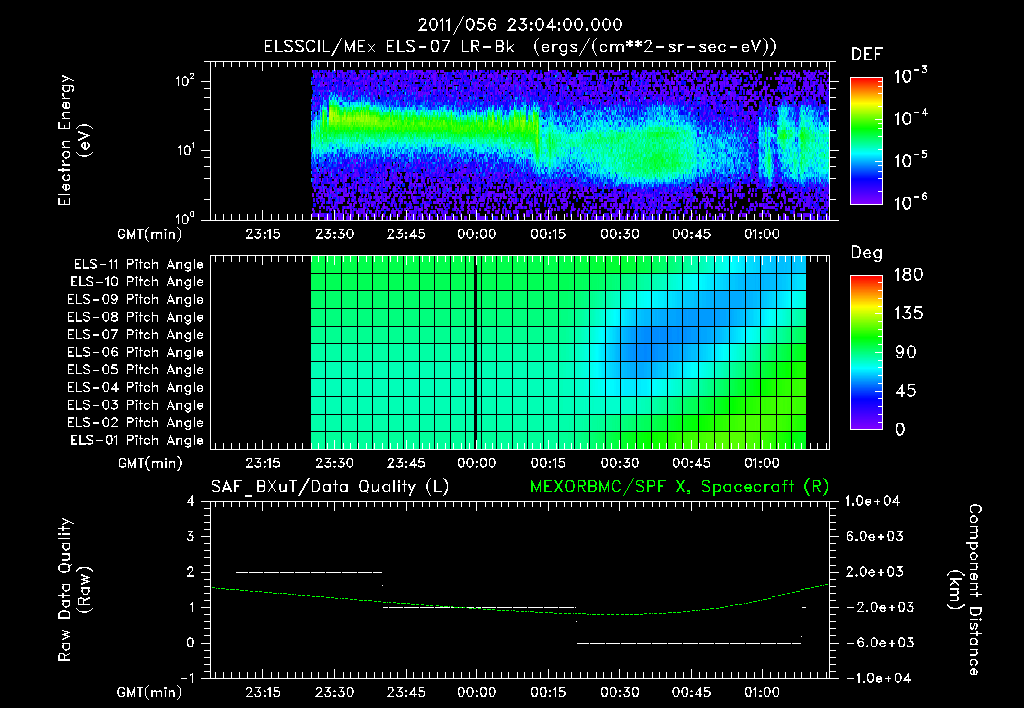Image resolution: width=1024 pixels, height=708 pixels.
Task: Click the 10^-3 value on DEF scale
Action: click(910, 76)
